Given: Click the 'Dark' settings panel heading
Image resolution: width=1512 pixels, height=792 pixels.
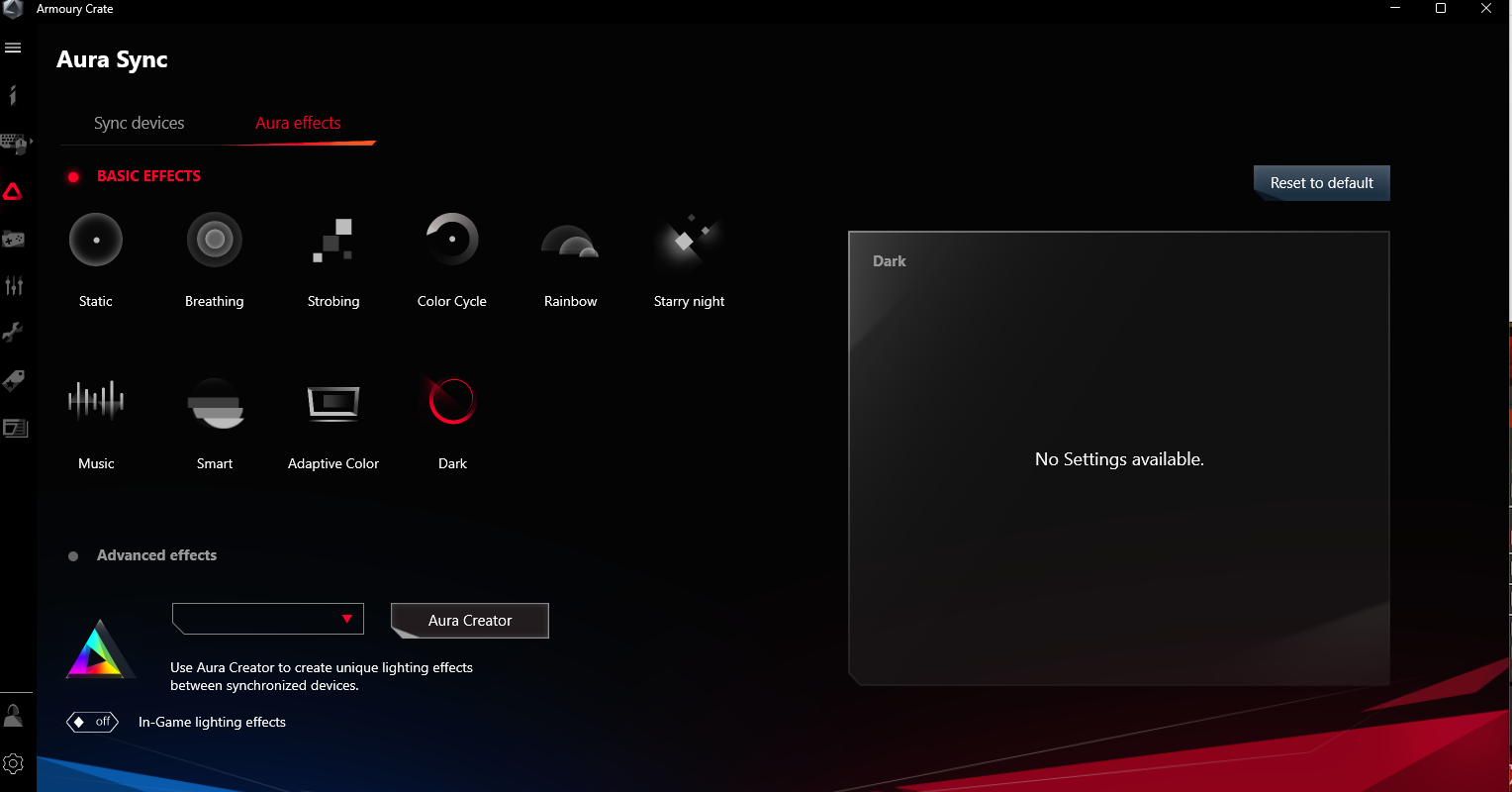Looking at the screenshot, I should [890, 261].
